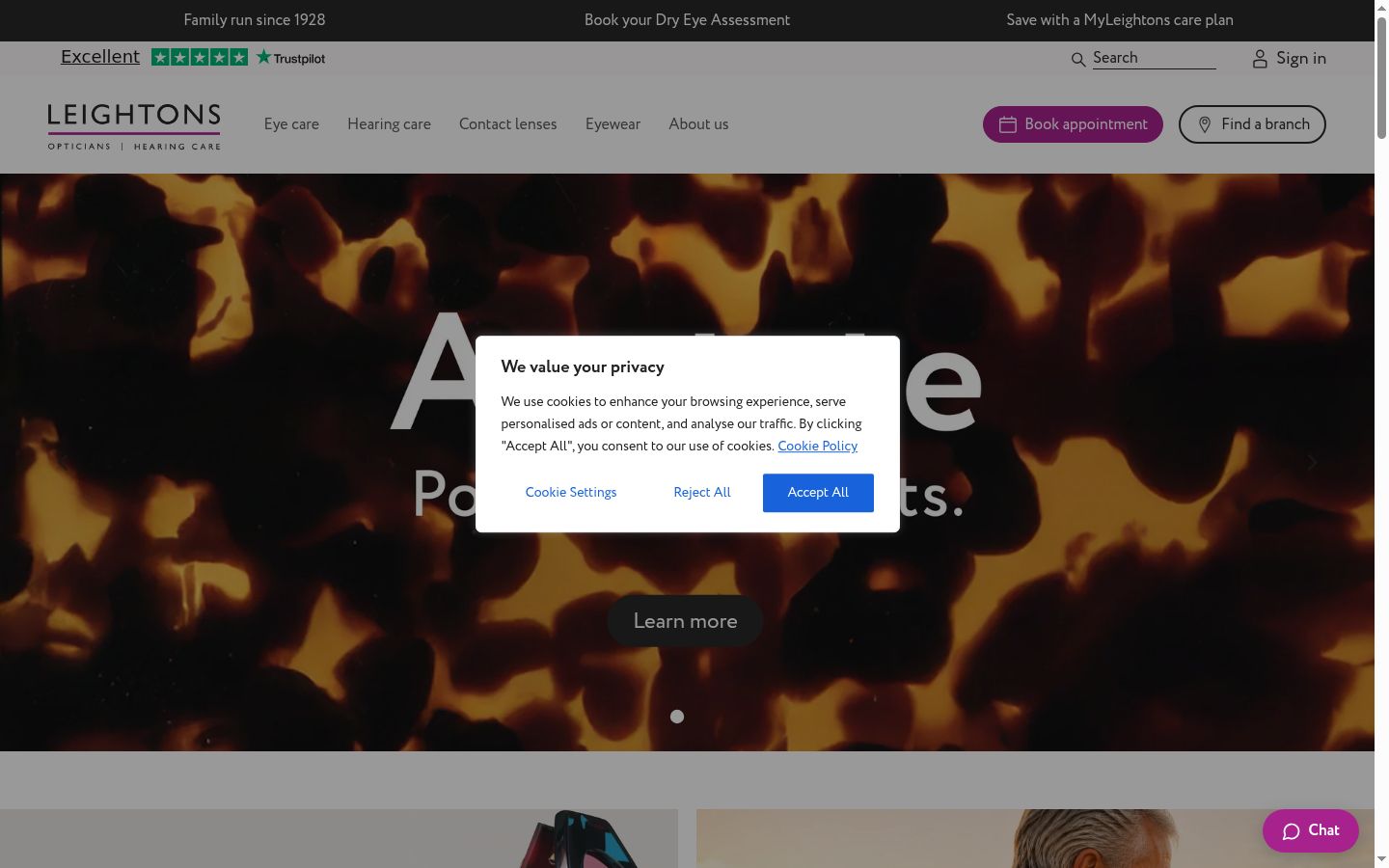This screenshot has height=868, width=1389.
Task: Open Cookie Settings
Action: click(571, 493)
